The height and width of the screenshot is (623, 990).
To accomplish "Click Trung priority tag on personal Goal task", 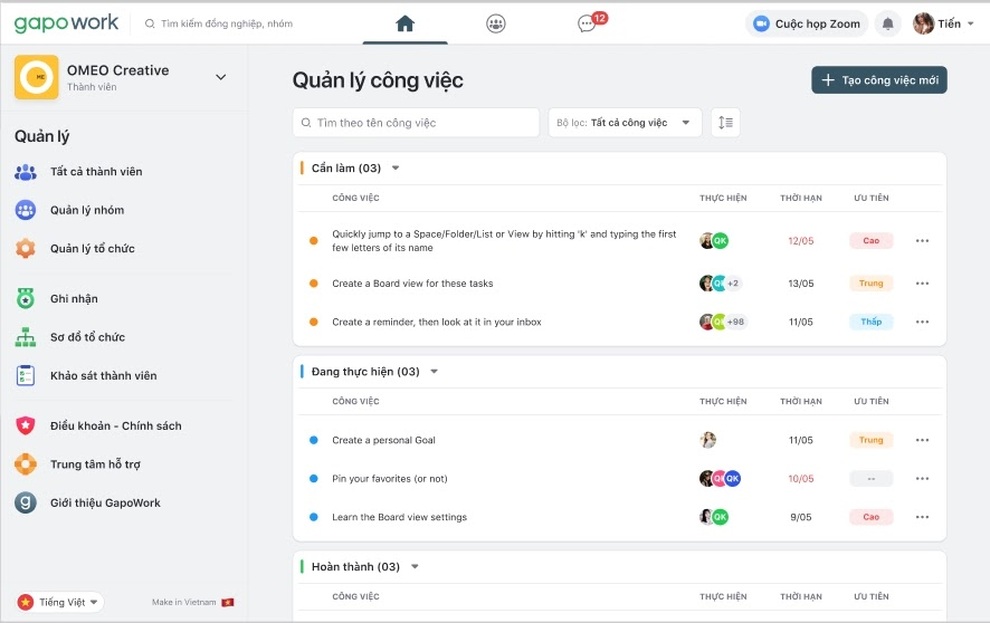I will [x=871, y=440].
